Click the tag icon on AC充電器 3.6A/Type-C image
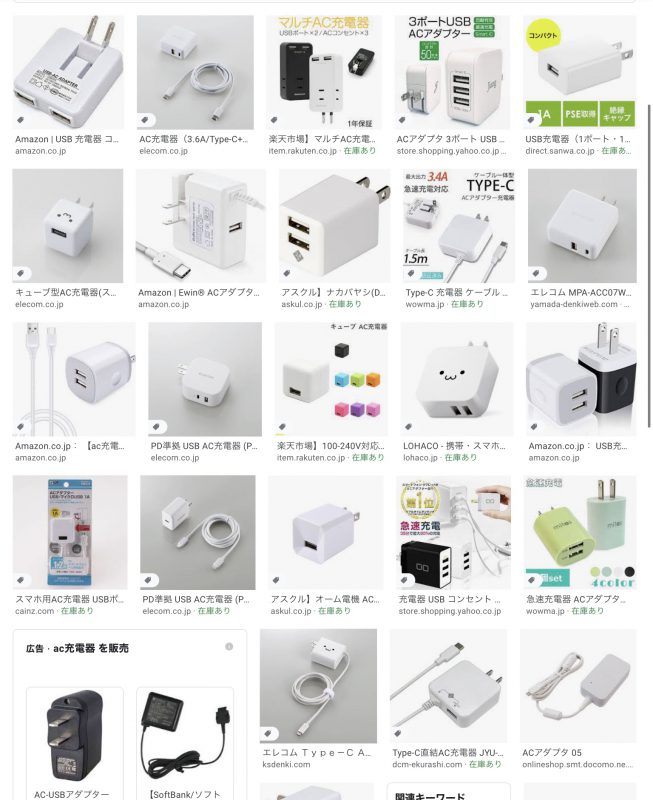 click(x=145, y=120)
